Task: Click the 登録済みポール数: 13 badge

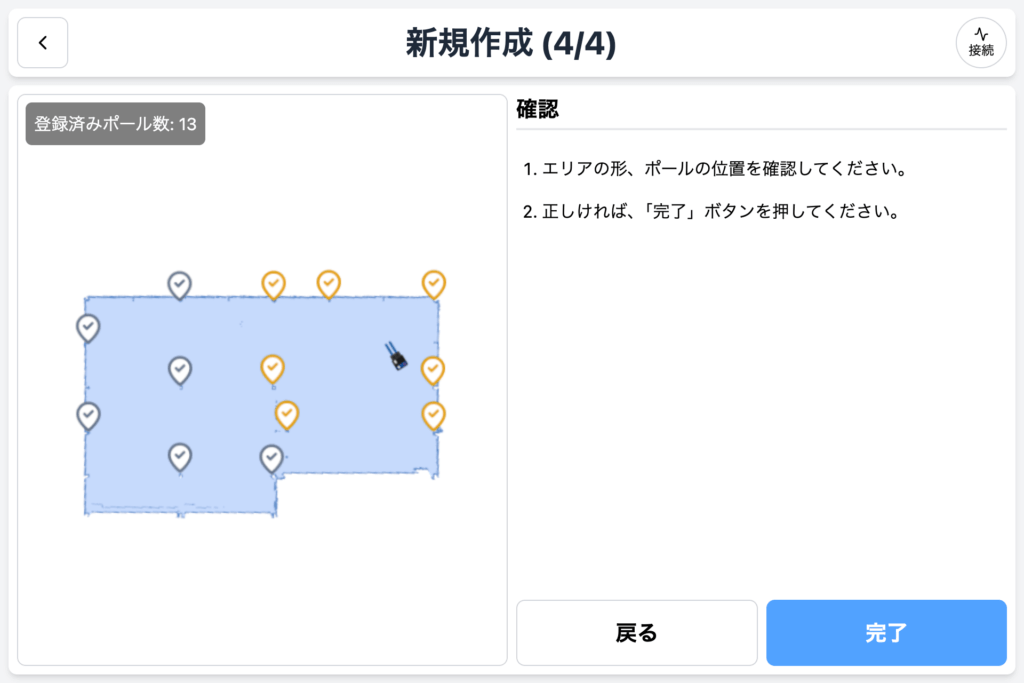Action: 115,124
